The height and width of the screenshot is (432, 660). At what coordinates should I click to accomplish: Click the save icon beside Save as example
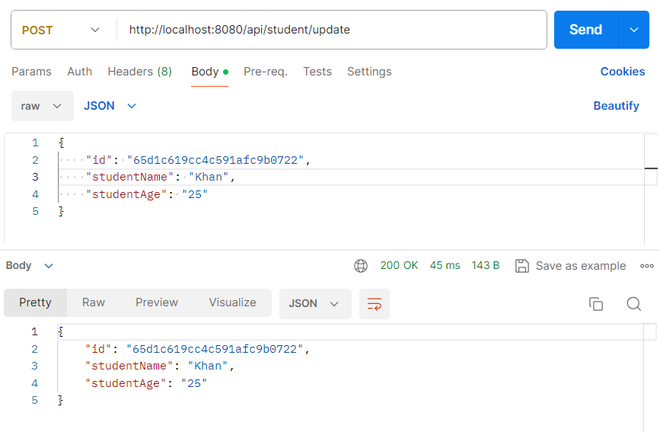pyautogui.click(x=522, y=266)
